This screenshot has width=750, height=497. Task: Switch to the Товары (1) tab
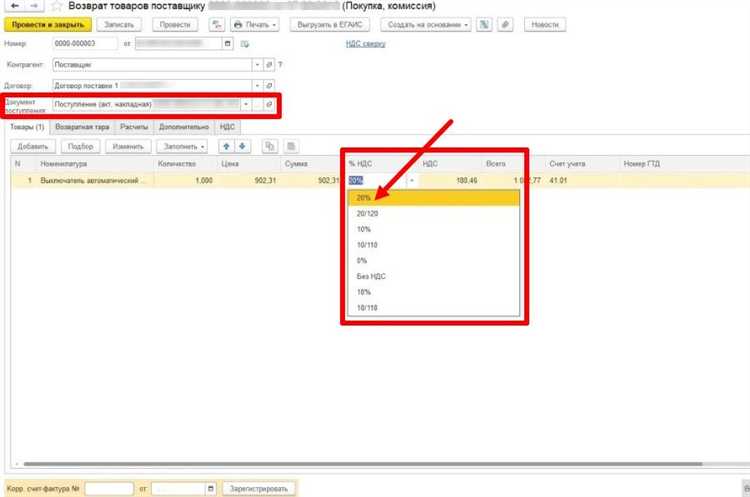[x=27, y=127]
